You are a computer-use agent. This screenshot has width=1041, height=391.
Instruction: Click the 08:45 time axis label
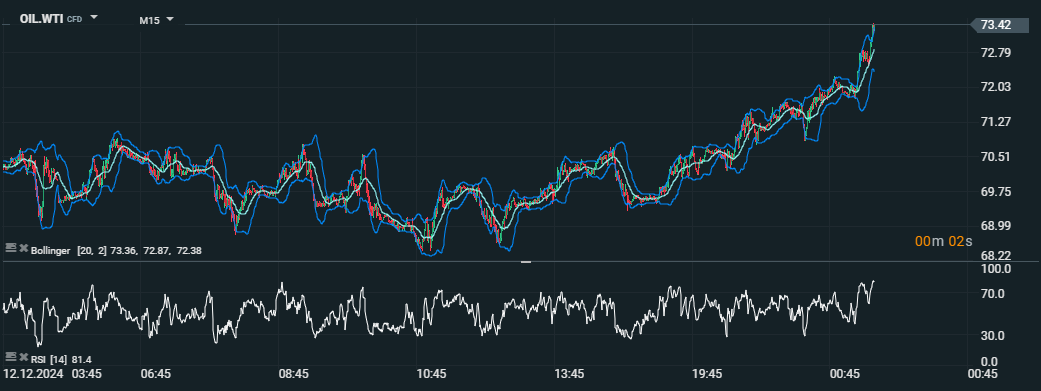294,374
